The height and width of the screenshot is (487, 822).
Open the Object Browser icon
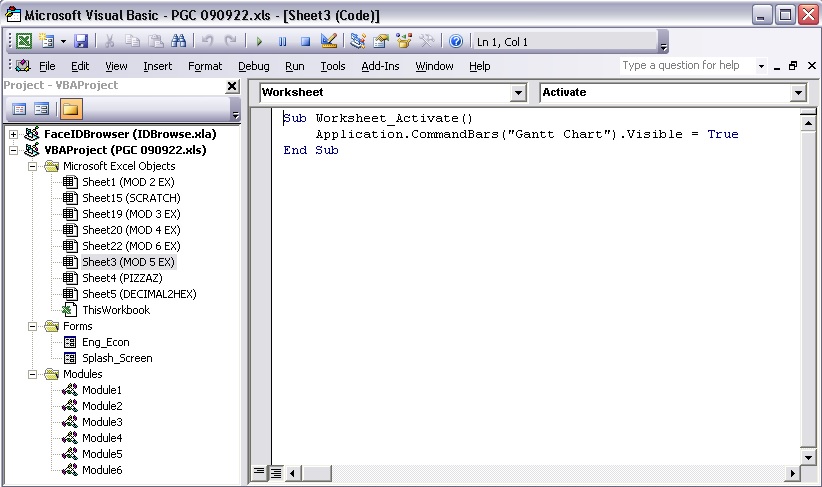click(x=404, y=41)
